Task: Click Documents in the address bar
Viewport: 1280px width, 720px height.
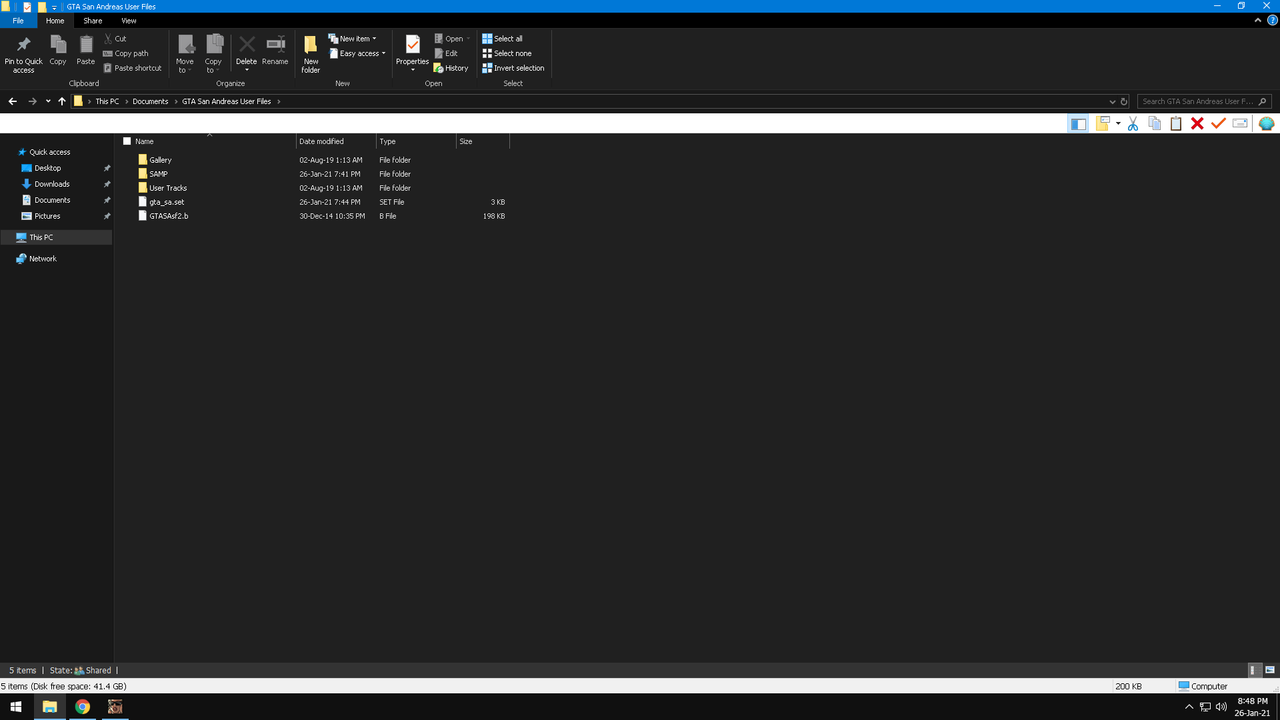Action: coord(150,101)
